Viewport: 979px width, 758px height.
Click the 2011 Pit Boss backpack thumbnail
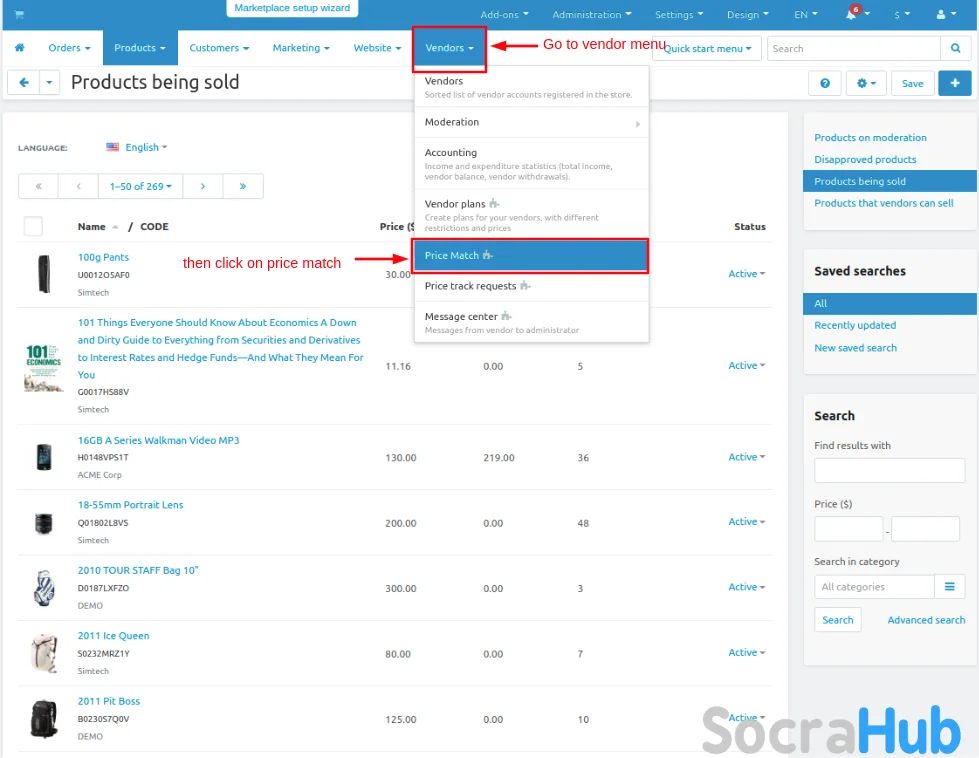click(x=44, y=719)
